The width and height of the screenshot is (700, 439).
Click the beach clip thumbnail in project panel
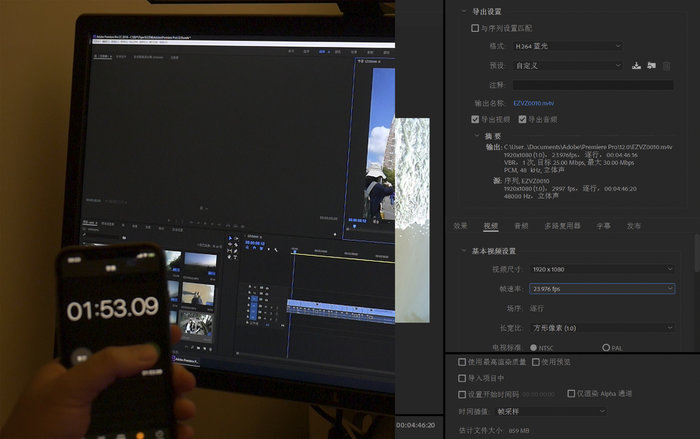198,294
